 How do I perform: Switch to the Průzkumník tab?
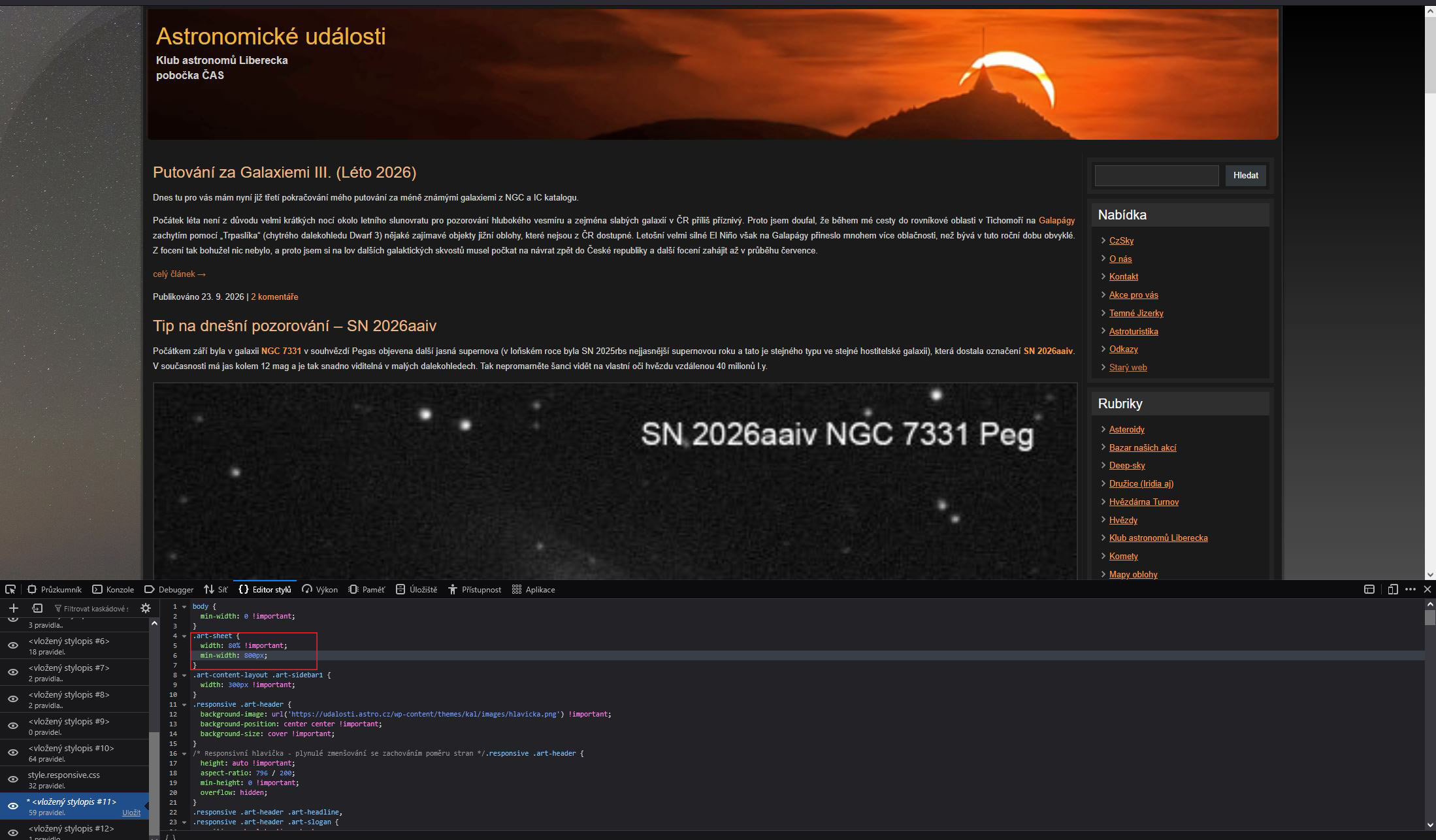pyautogui.click(x=54, y=589)
